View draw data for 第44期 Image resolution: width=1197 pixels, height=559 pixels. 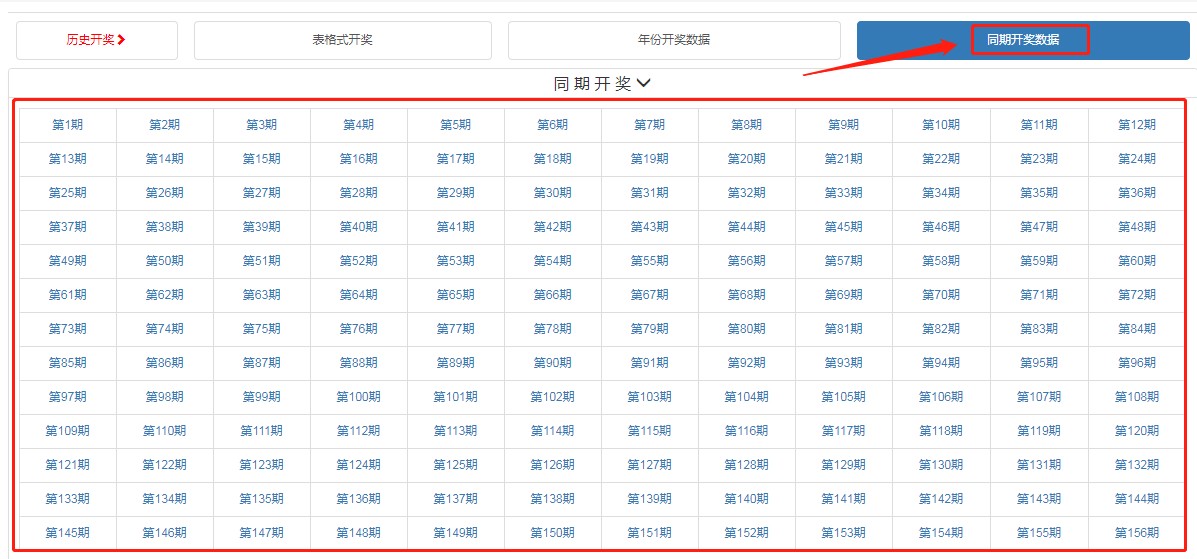coord(747,227)
